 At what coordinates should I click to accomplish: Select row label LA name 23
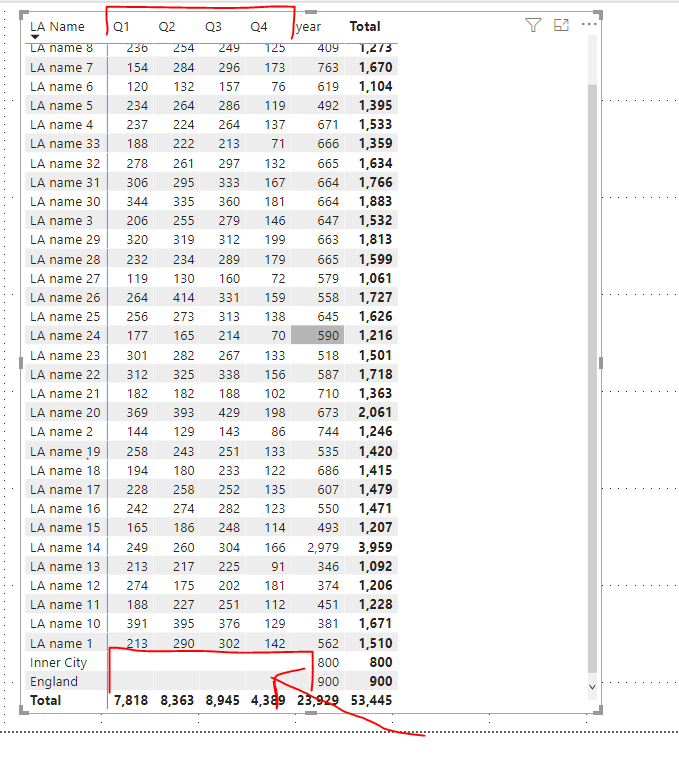pos(65,355)
